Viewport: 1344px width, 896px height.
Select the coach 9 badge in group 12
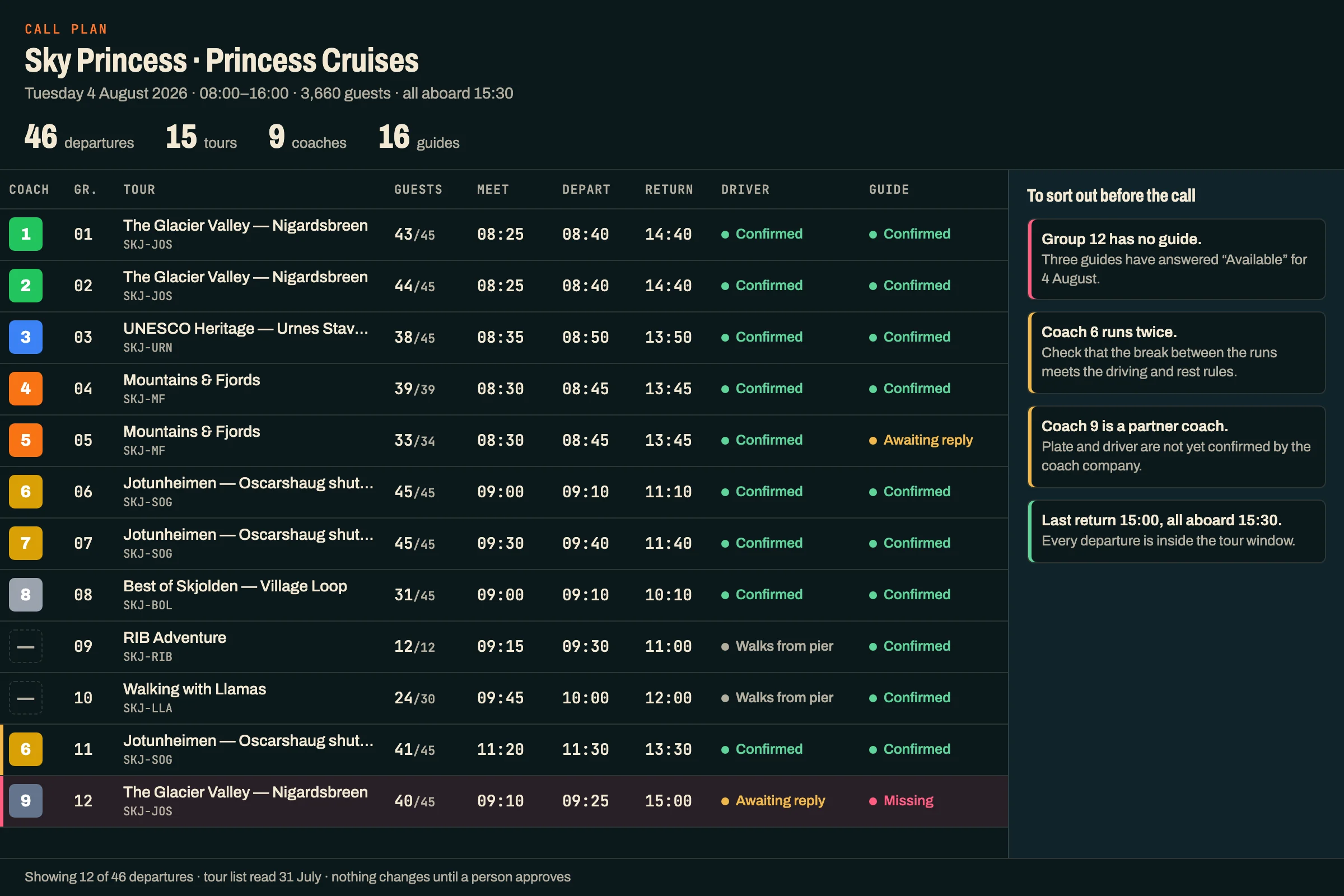(x=26, y=801)
